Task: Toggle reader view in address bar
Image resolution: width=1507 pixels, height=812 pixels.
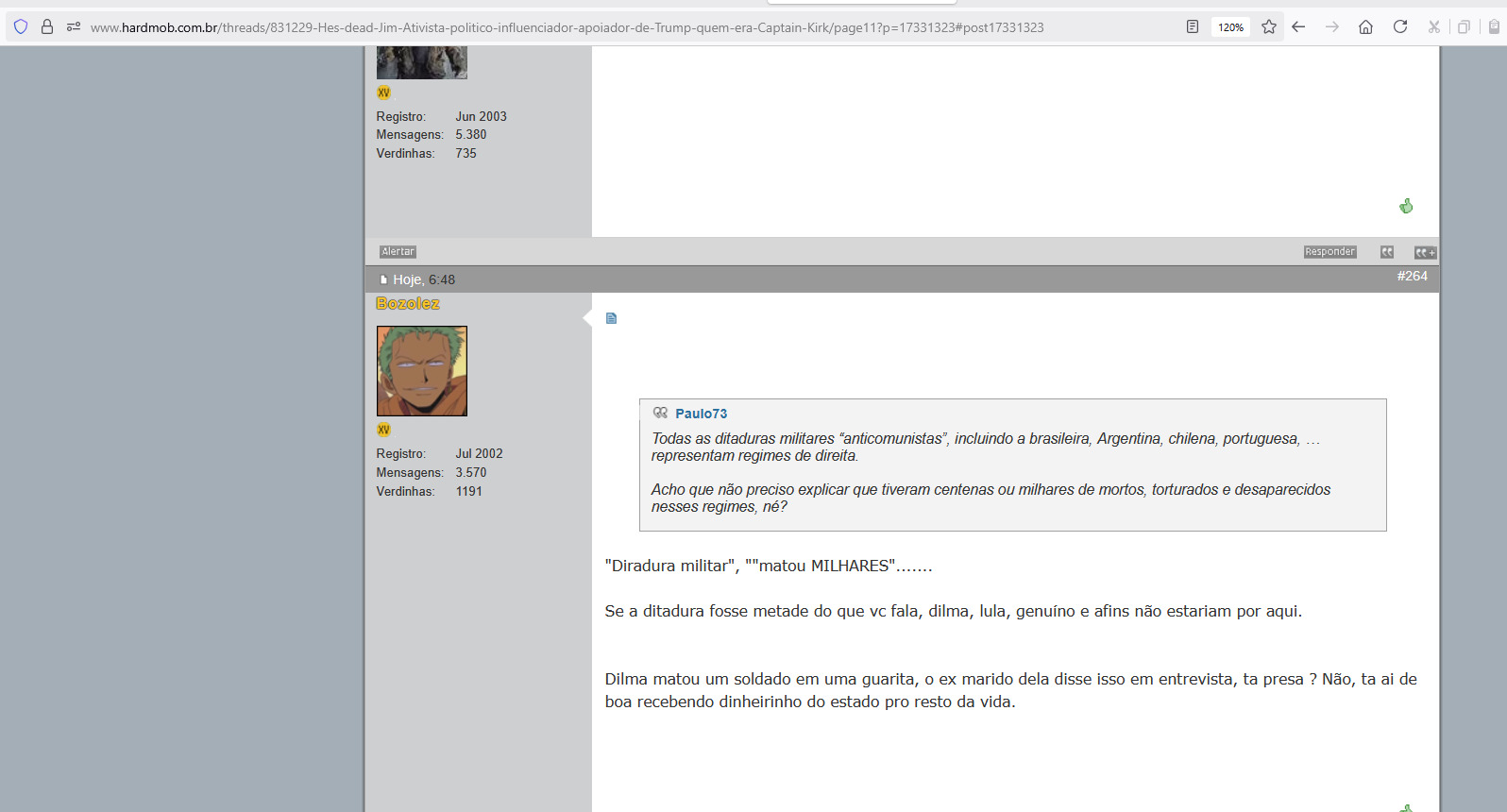Action: click(x=1193, y=27)
